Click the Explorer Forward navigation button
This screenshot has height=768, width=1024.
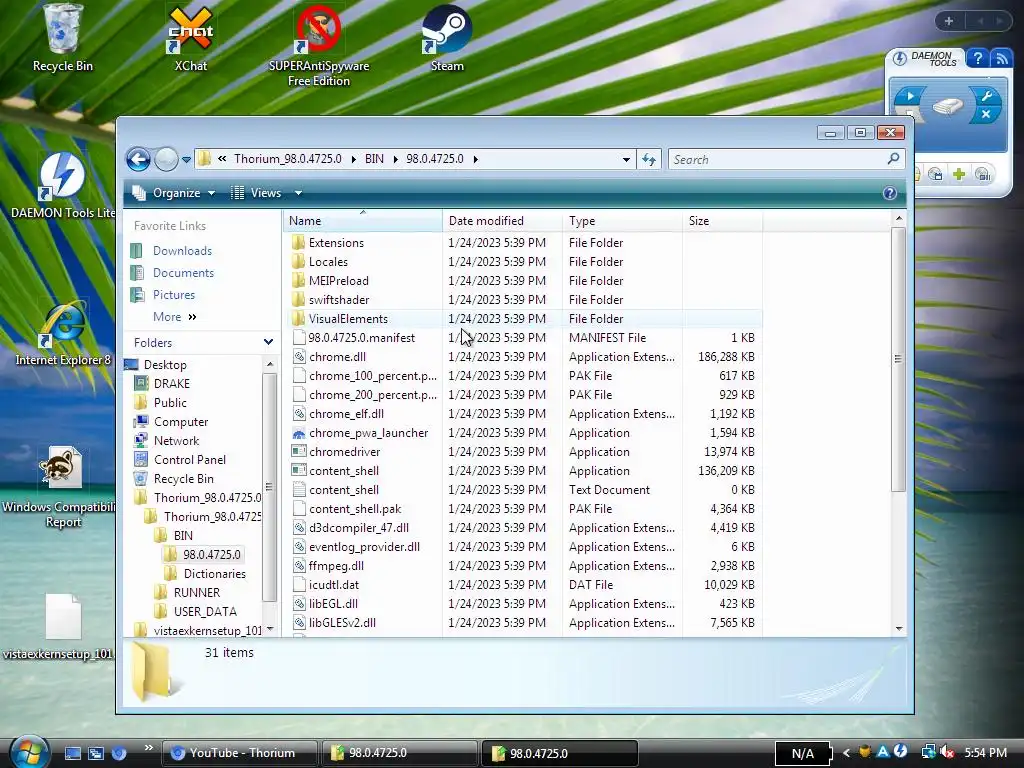coord(166,159)
